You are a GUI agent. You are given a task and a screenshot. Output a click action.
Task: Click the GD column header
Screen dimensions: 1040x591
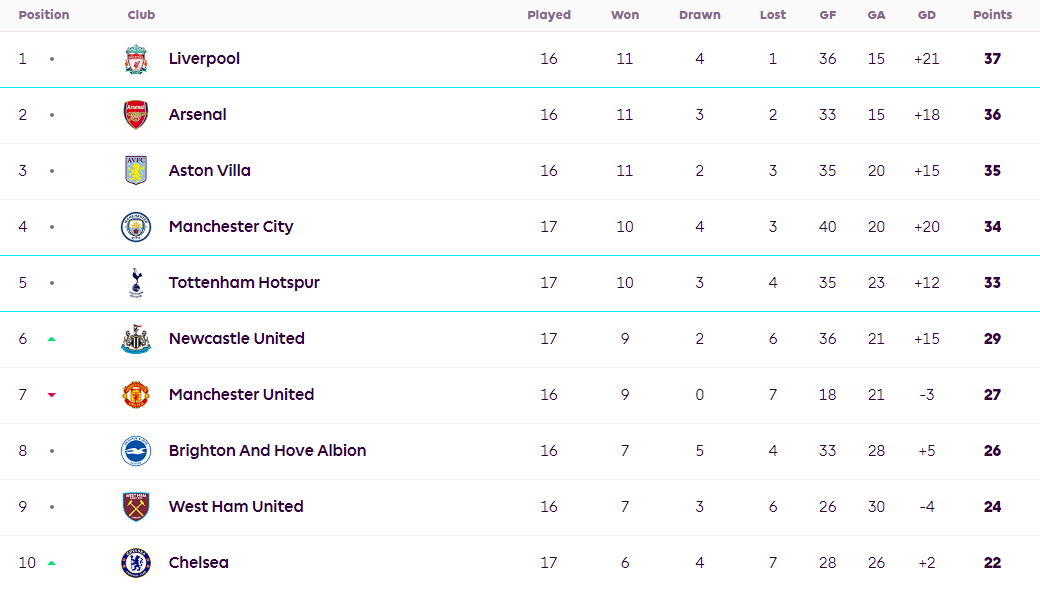[x=927, y=15]
